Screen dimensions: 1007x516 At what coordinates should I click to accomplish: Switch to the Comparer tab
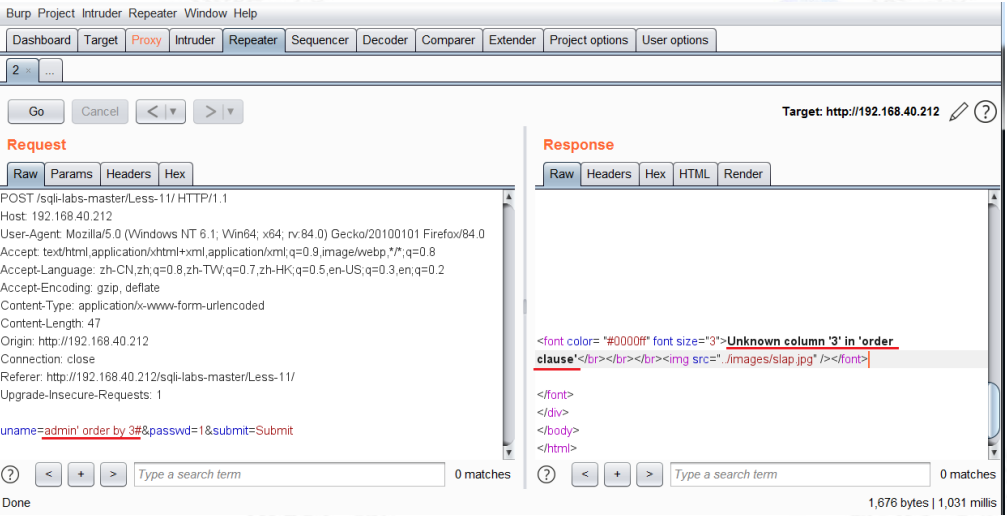[x=448, y=40]
